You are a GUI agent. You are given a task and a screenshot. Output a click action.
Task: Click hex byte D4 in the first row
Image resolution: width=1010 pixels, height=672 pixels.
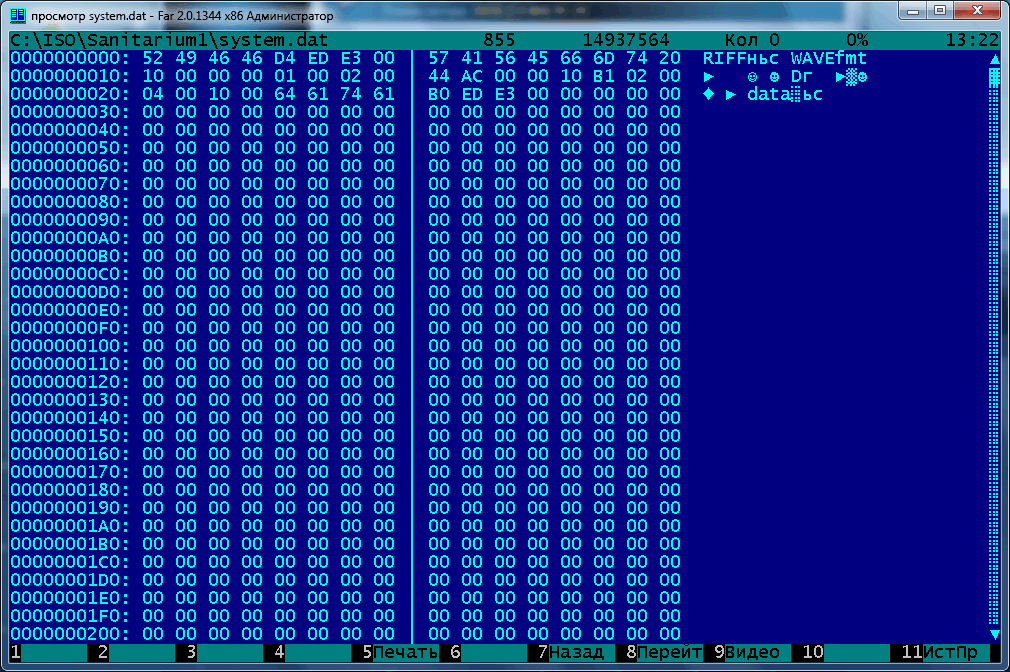coord(285,58)
